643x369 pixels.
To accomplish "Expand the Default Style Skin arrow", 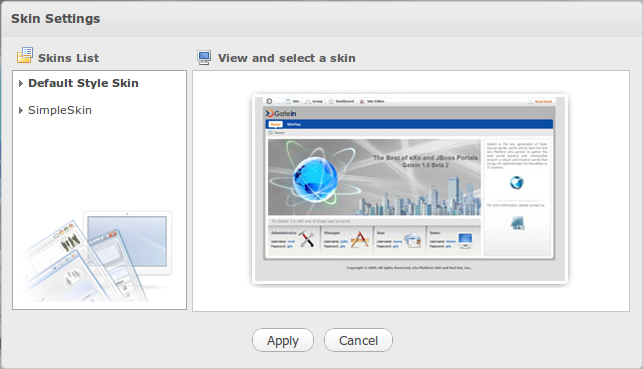I will 21,83.
